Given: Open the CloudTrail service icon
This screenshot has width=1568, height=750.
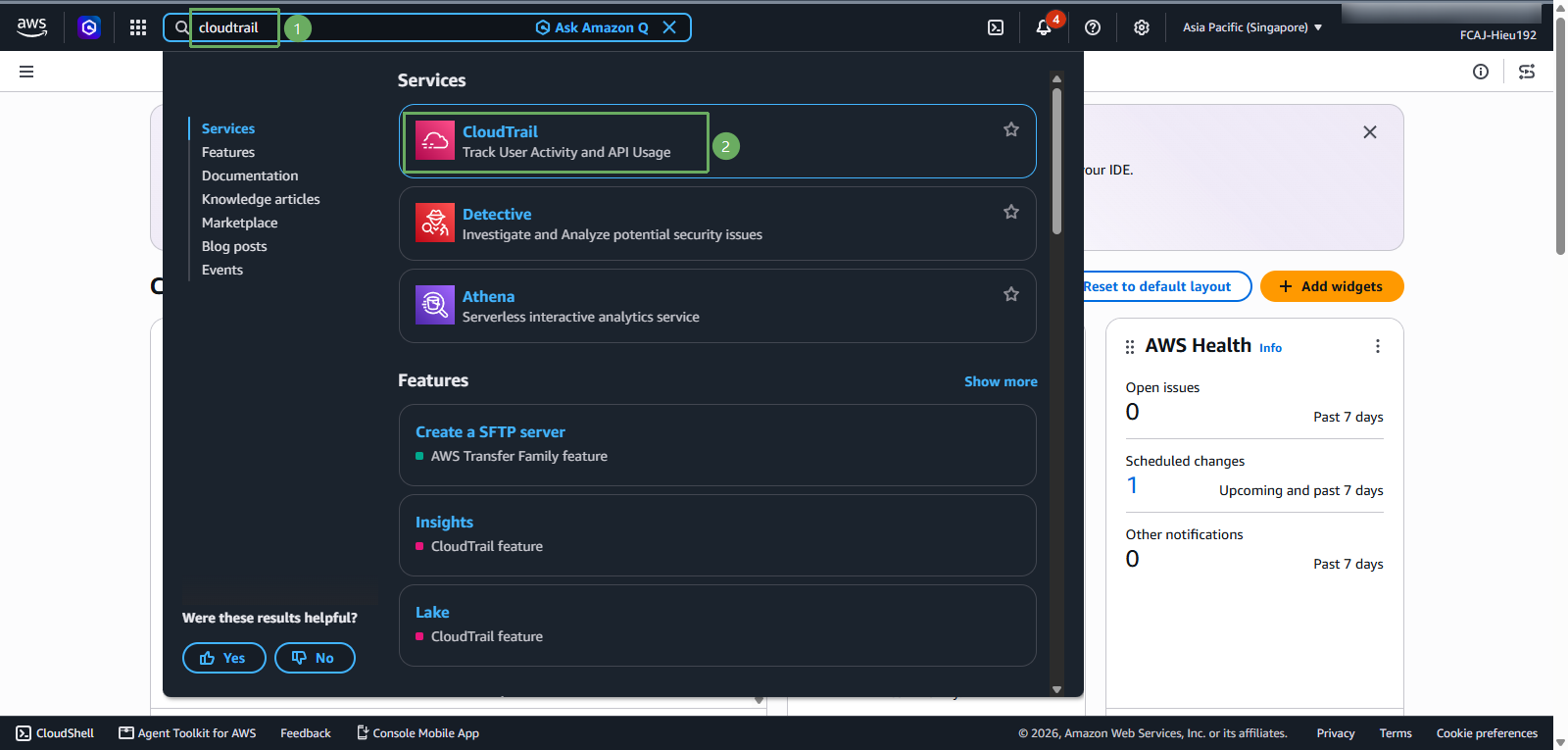Looking at the screenshot, I should tap(435, 140).
